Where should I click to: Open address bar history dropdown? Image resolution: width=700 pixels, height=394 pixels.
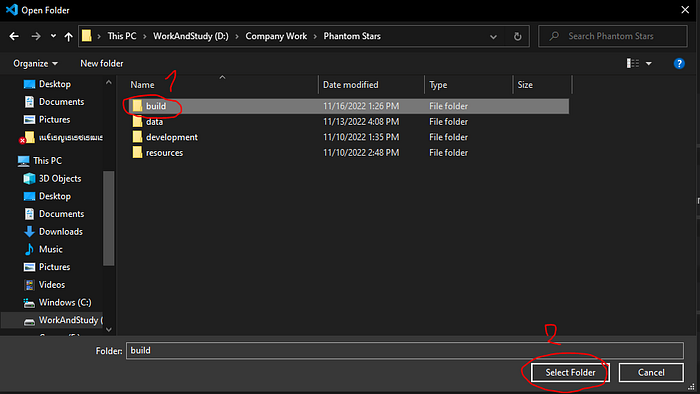point(493,37)
